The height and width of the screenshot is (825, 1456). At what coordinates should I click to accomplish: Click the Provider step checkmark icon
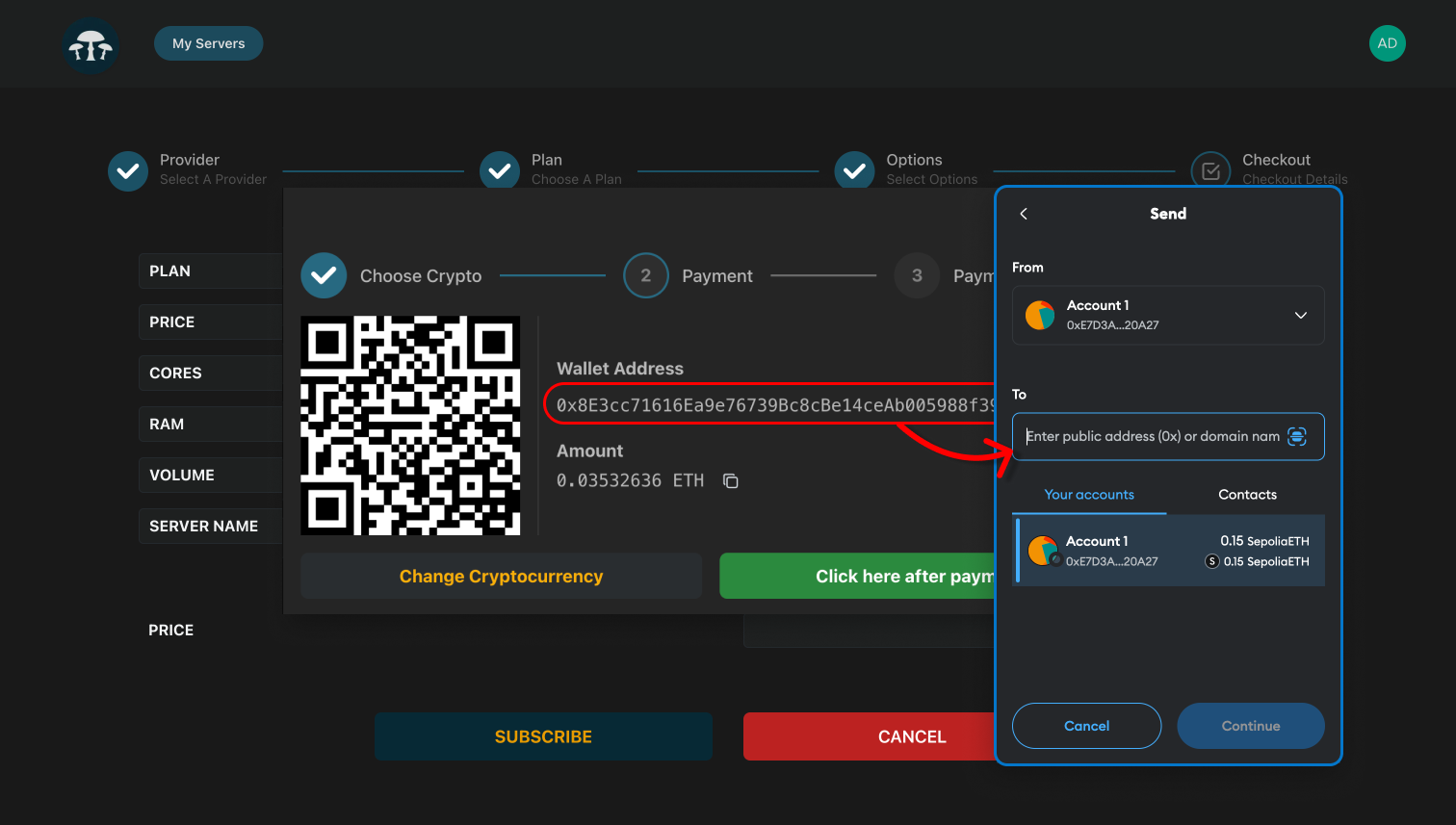click(128, 171)
